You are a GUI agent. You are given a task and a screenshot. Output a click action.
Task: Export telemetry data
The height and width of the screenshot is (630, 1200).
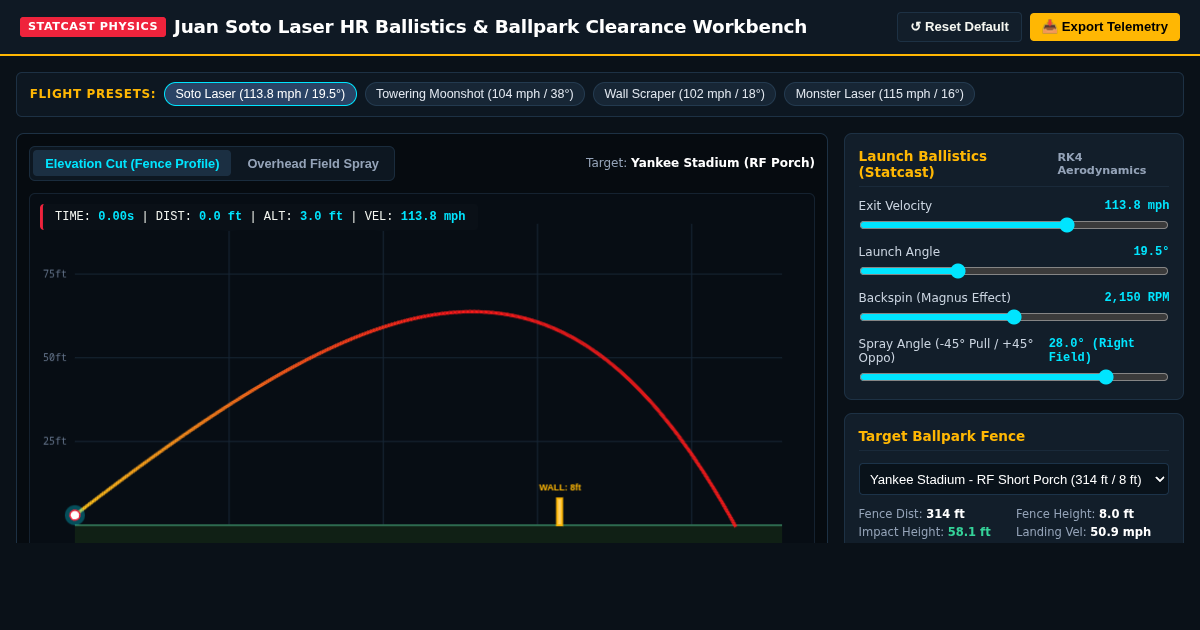[x=1105, y=27]
